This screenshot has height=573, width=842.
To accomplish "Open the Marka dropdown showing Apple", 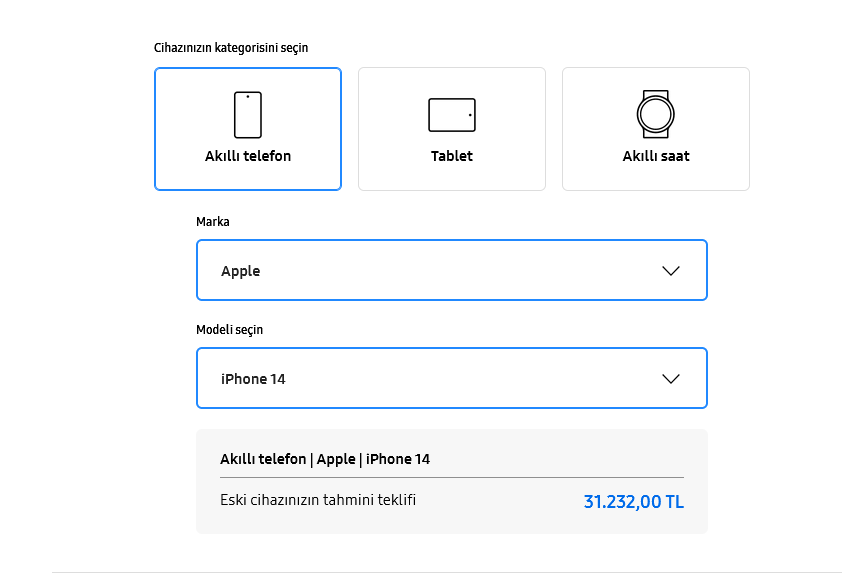I will click(x=452, y=270).
